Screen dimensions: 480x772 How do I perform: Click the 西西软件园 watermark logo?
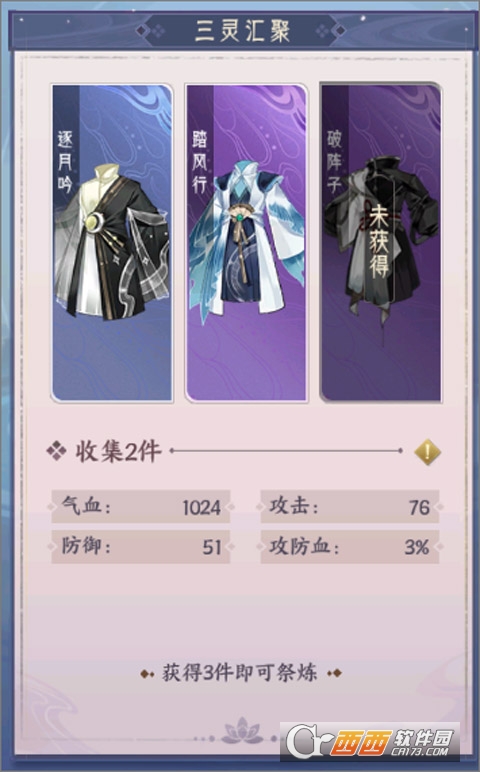[x=370, y=741]
